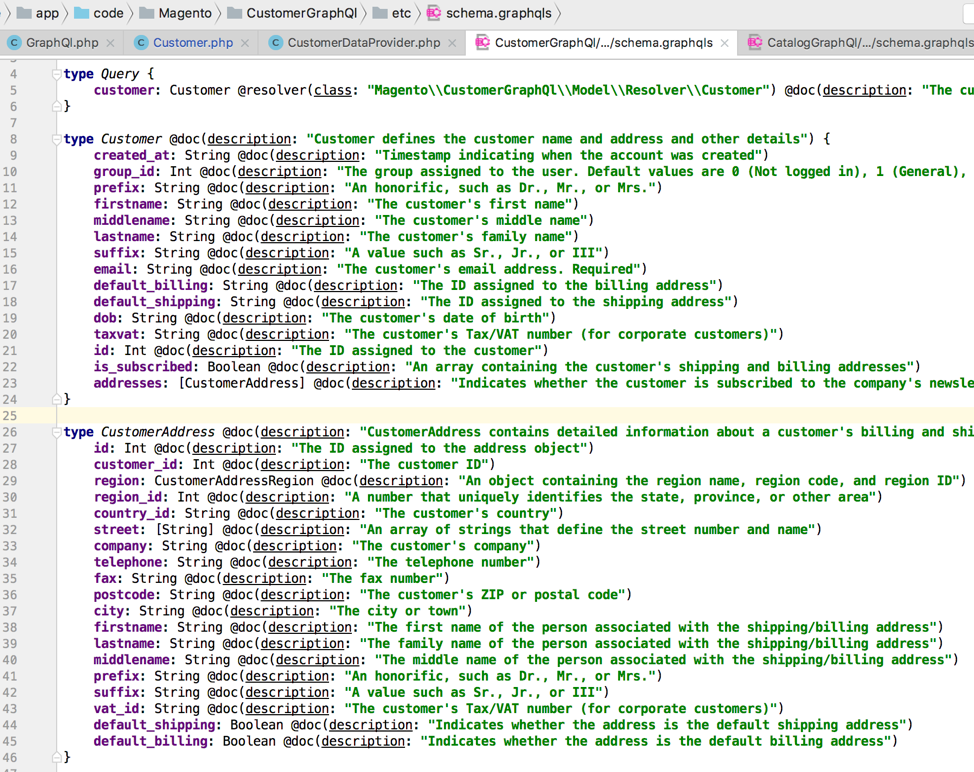
Task: Click the Magento folder icon in breadcrumb
Action: [147, 13]
